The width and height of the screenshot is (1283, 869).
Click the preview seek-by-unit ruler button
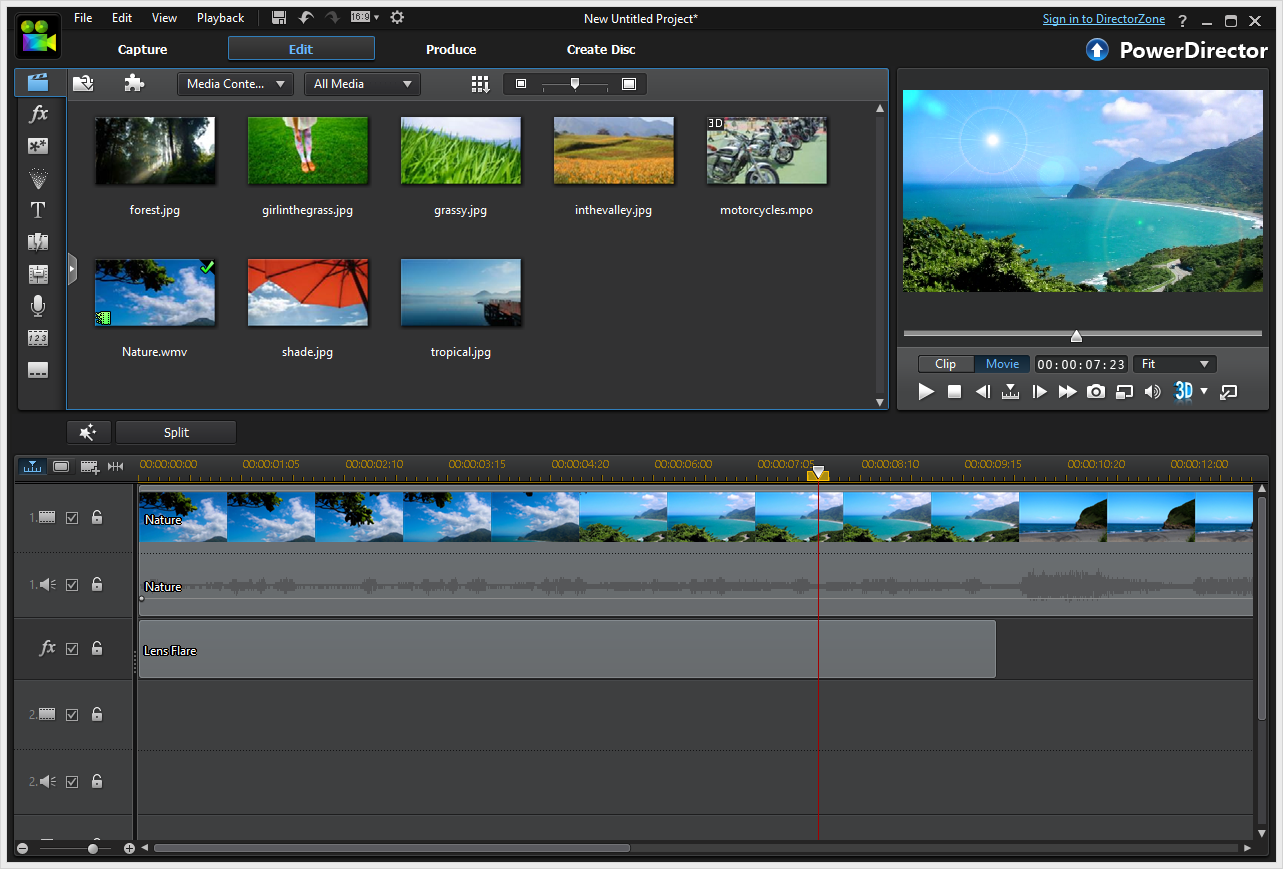coord(1011,392)
